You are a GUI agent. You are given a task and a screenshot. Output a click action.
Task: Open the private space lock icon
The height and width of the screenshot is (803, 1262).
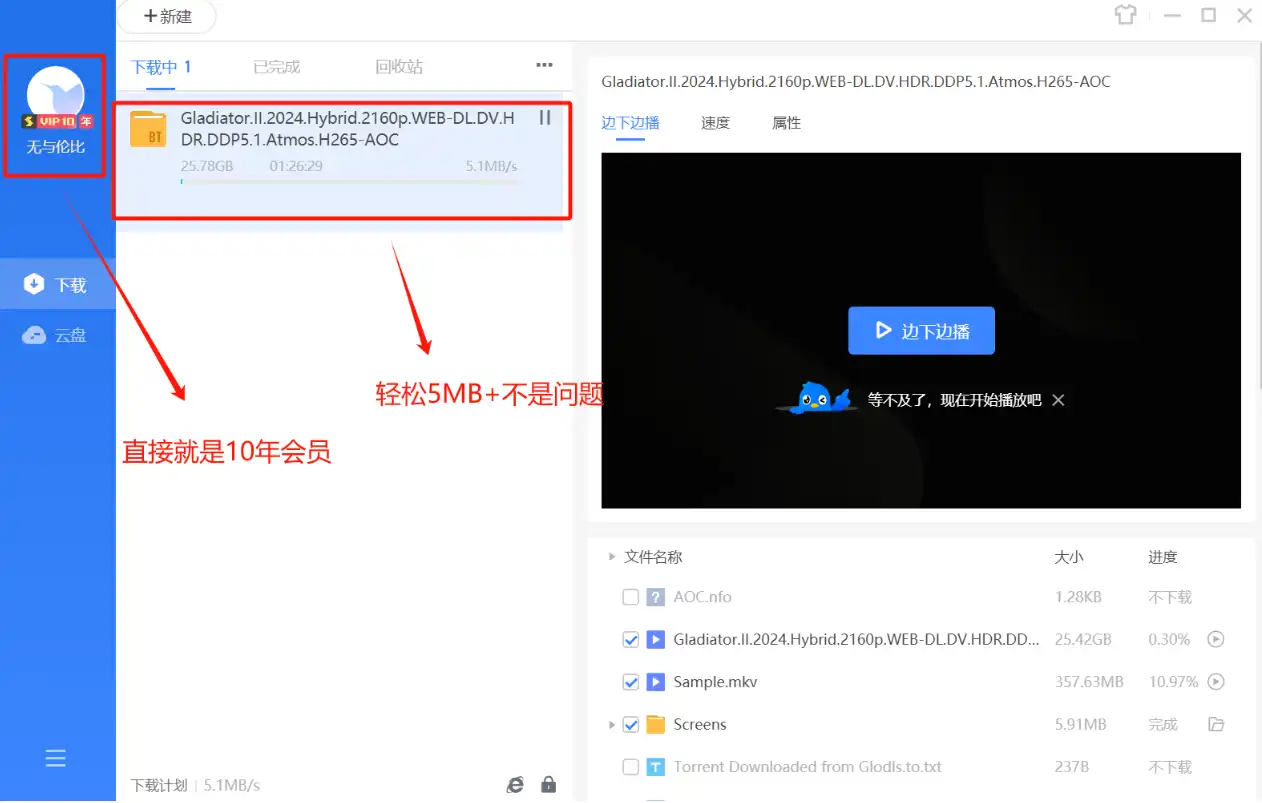click(x=548, y=785)
